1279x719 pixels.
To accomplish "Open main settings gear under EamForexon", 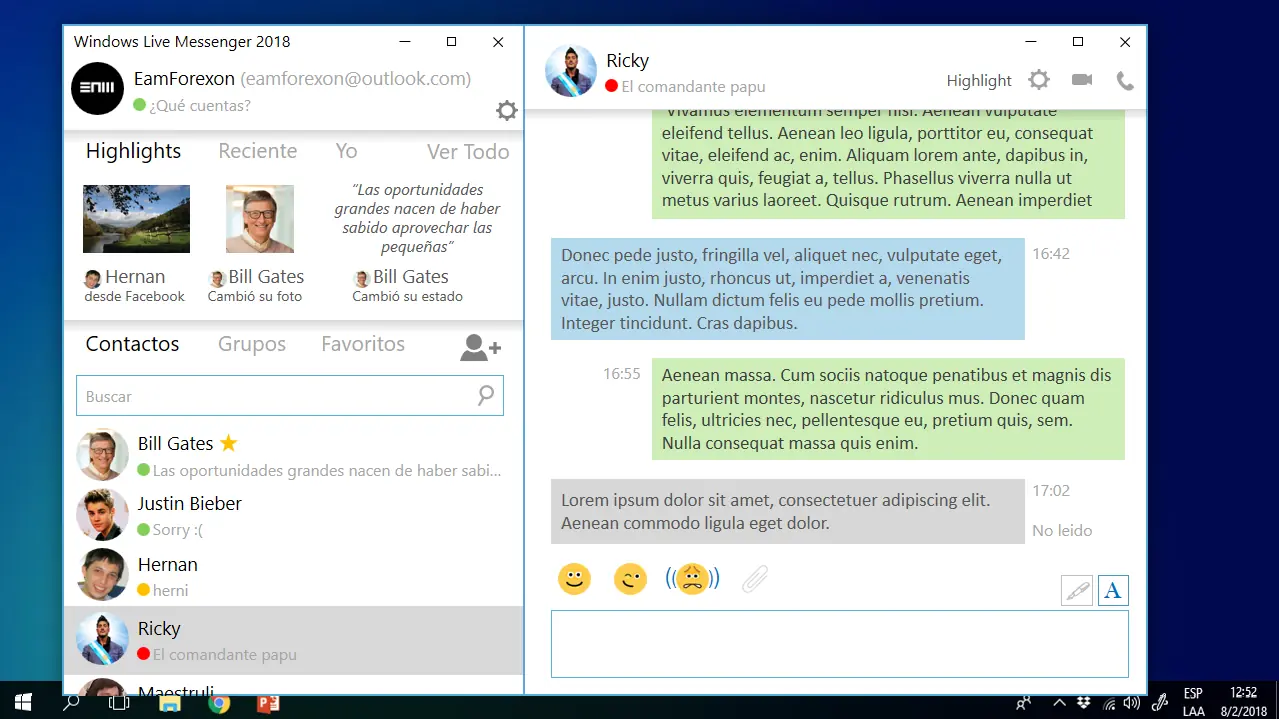I will (506, 110).
